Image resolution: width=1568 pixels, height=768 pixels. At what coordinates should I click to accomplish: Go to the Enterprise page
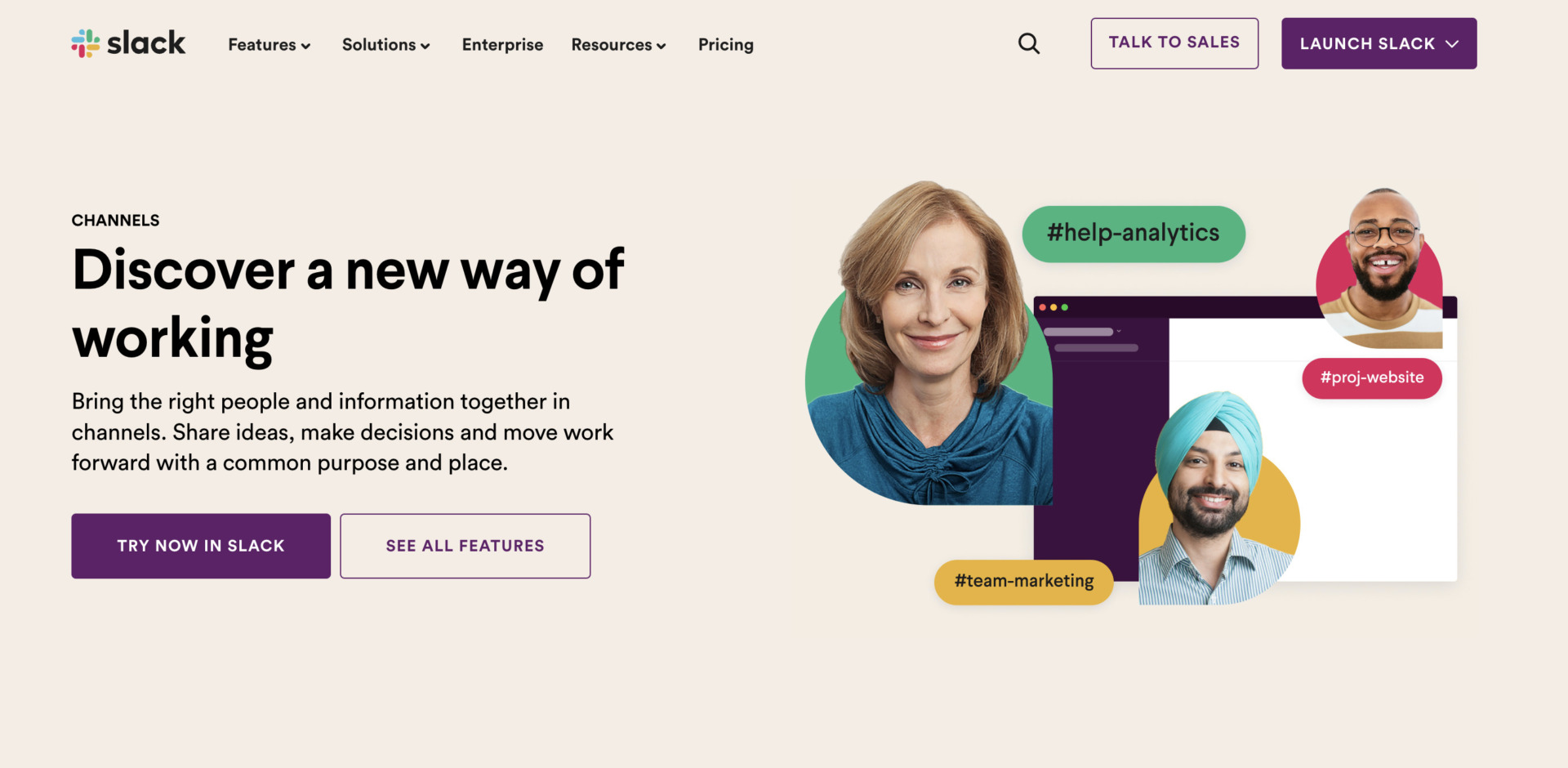(x=502, y=45)
